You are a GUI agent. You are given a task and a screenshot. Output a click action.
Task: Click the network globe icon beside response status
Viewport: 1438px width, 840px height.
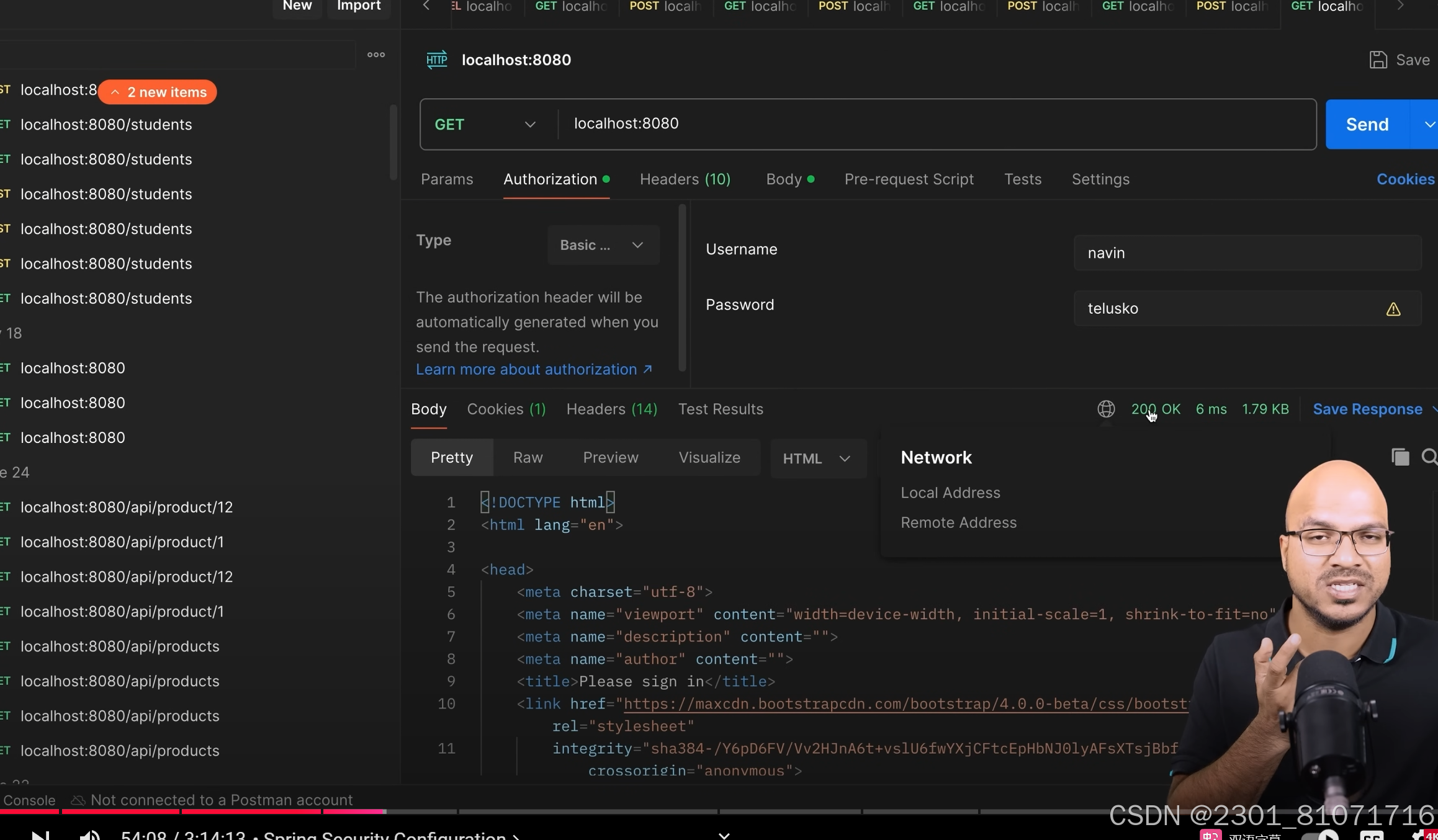pyautogui.click(x=1106, y=409)
